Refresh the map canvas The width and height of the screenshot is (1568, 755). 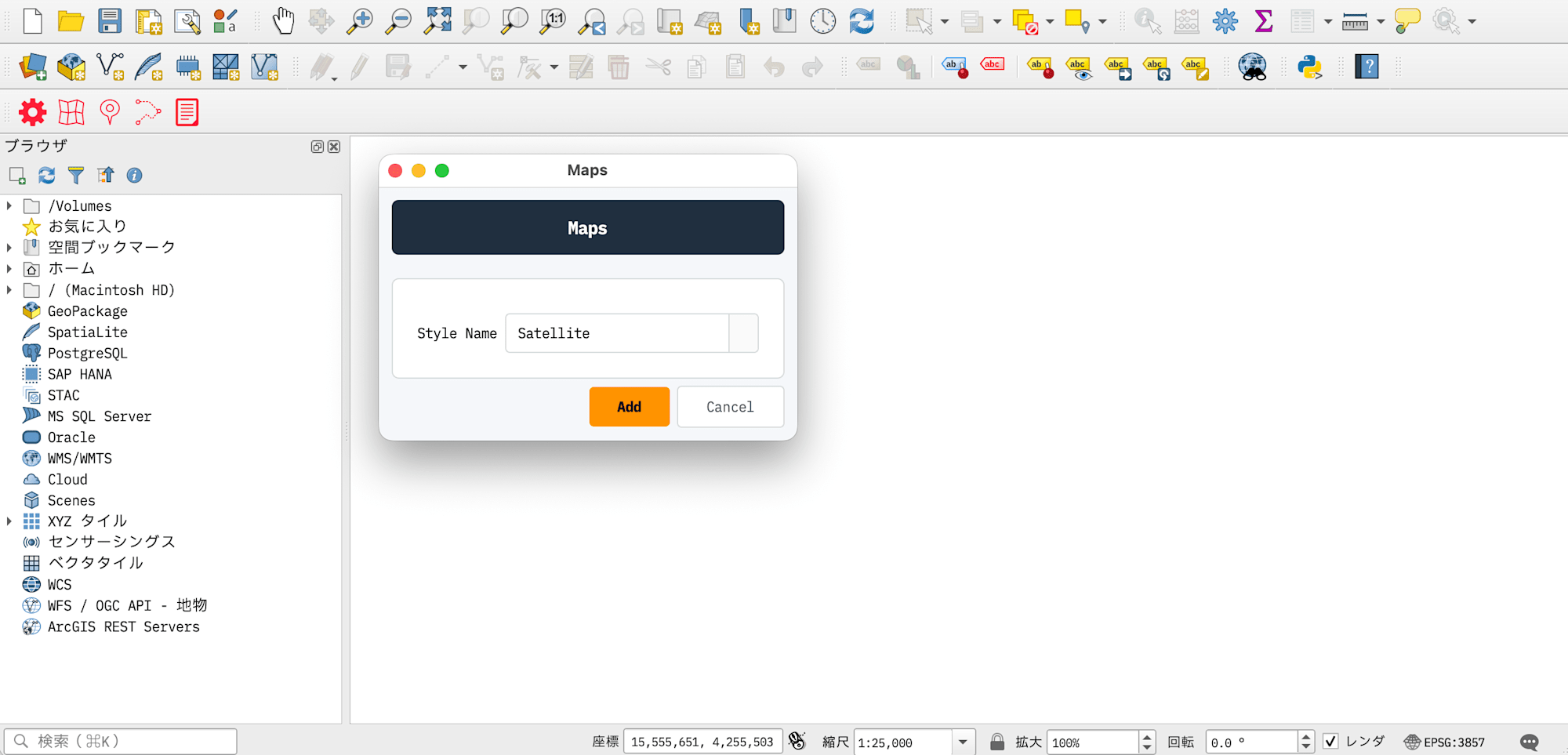coord(862,21)
